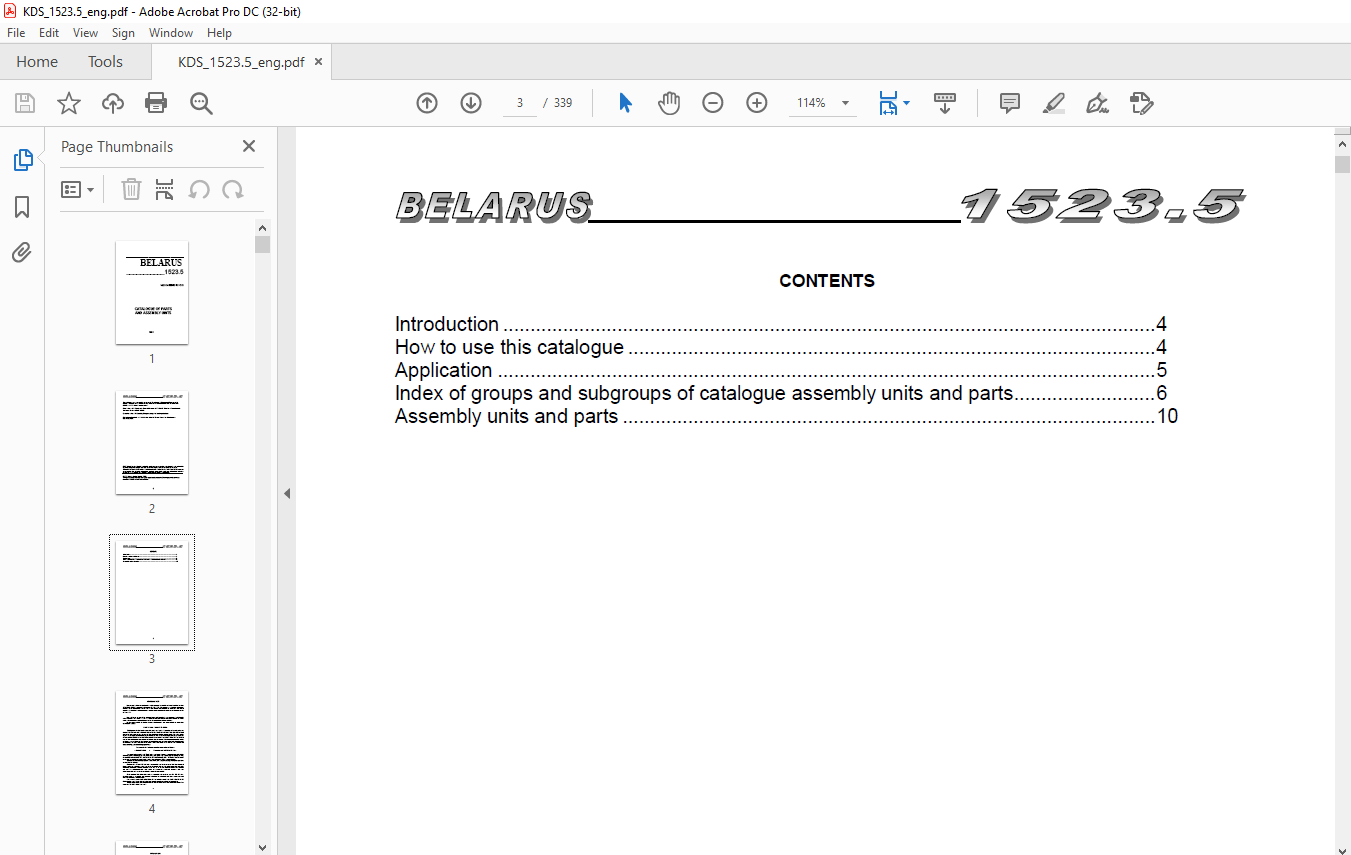Screen dimensions: 1351x855
Task: Print the document with the printer icon
Action: click(156, 103)
